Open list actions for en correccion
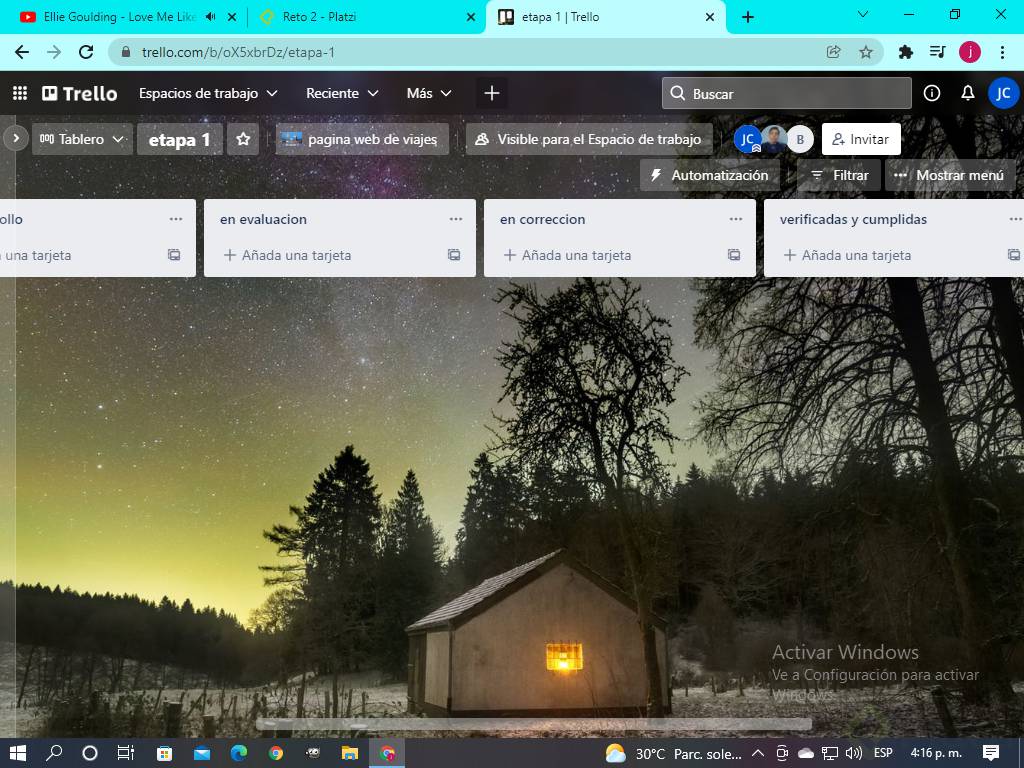The width and height of the screenshot is (1024, 768). pos(736,219)
